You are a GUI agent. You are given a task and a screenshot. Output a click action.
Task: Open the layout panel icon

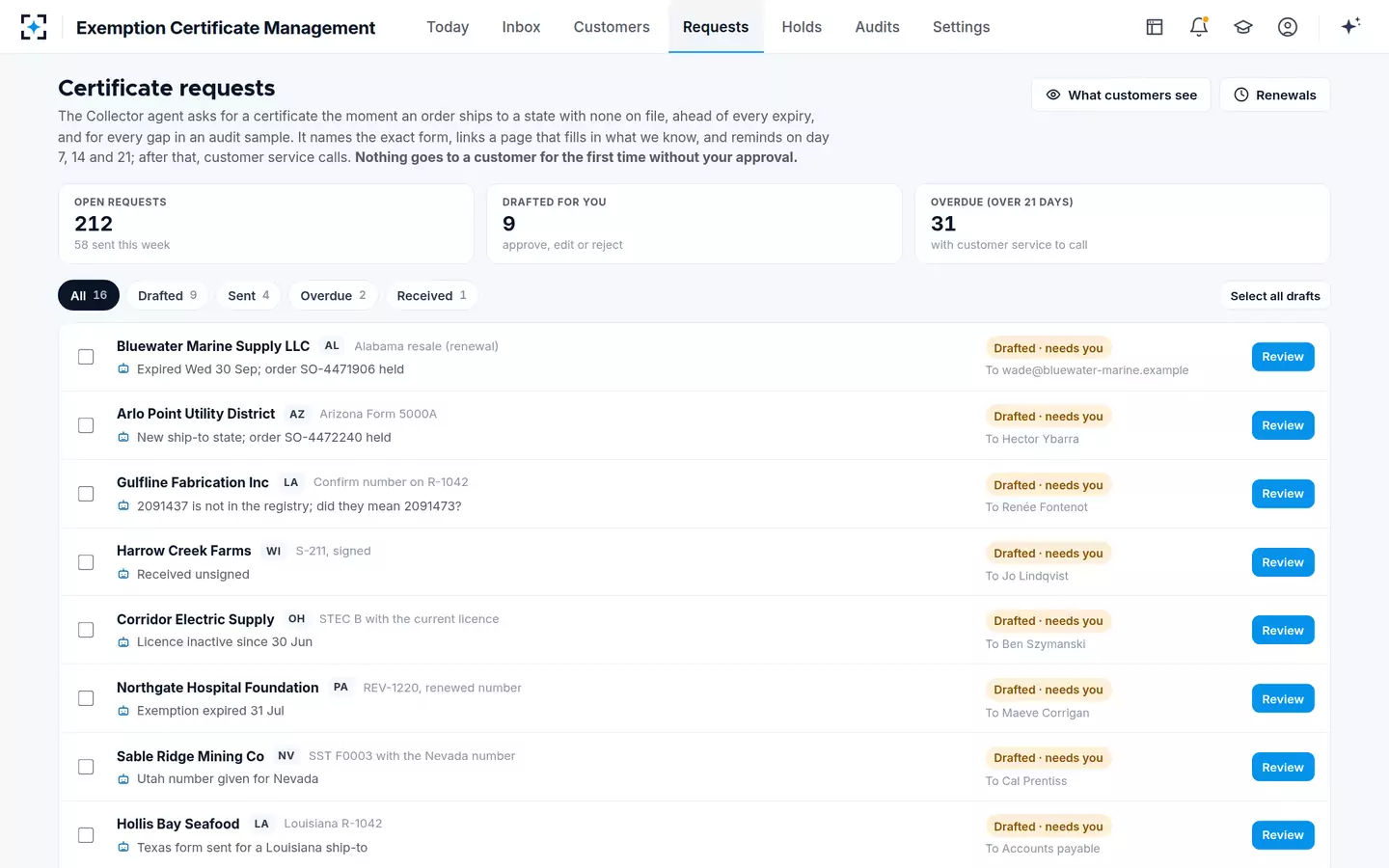[x=1155, y=27]
